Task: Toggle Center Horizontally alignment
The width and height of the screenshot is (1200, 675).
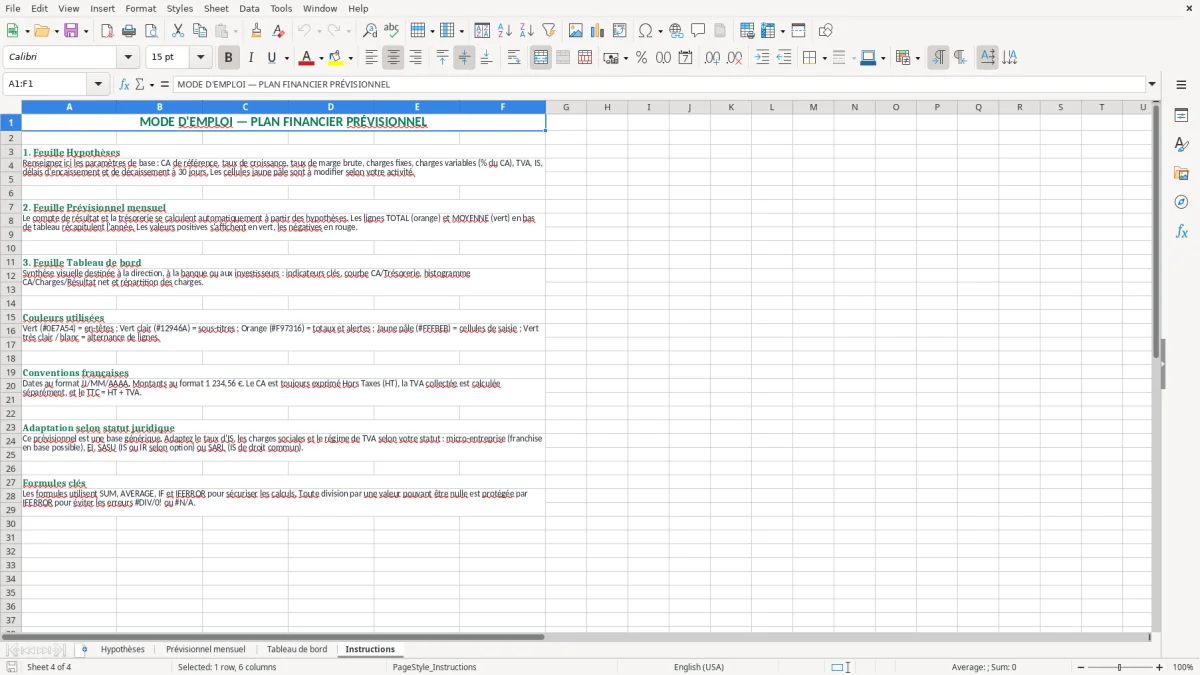Action: coord(393,58)
